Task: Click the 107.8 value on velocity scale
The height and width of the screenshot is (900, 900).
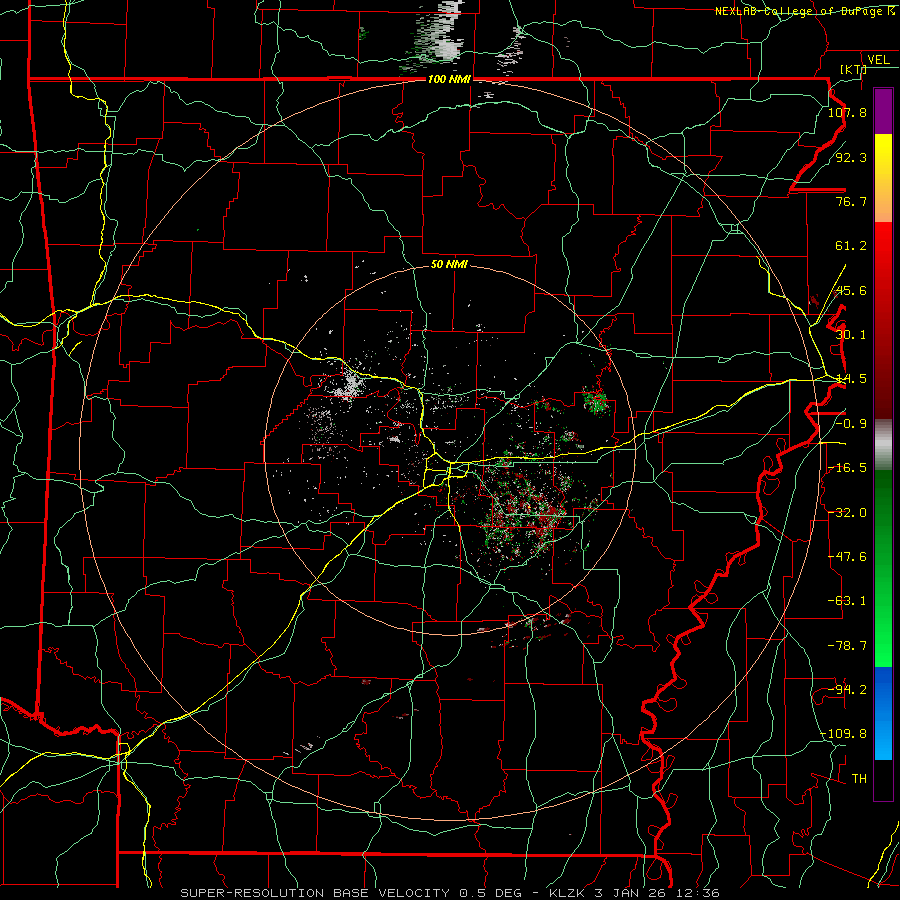Action: coord(847,112)
